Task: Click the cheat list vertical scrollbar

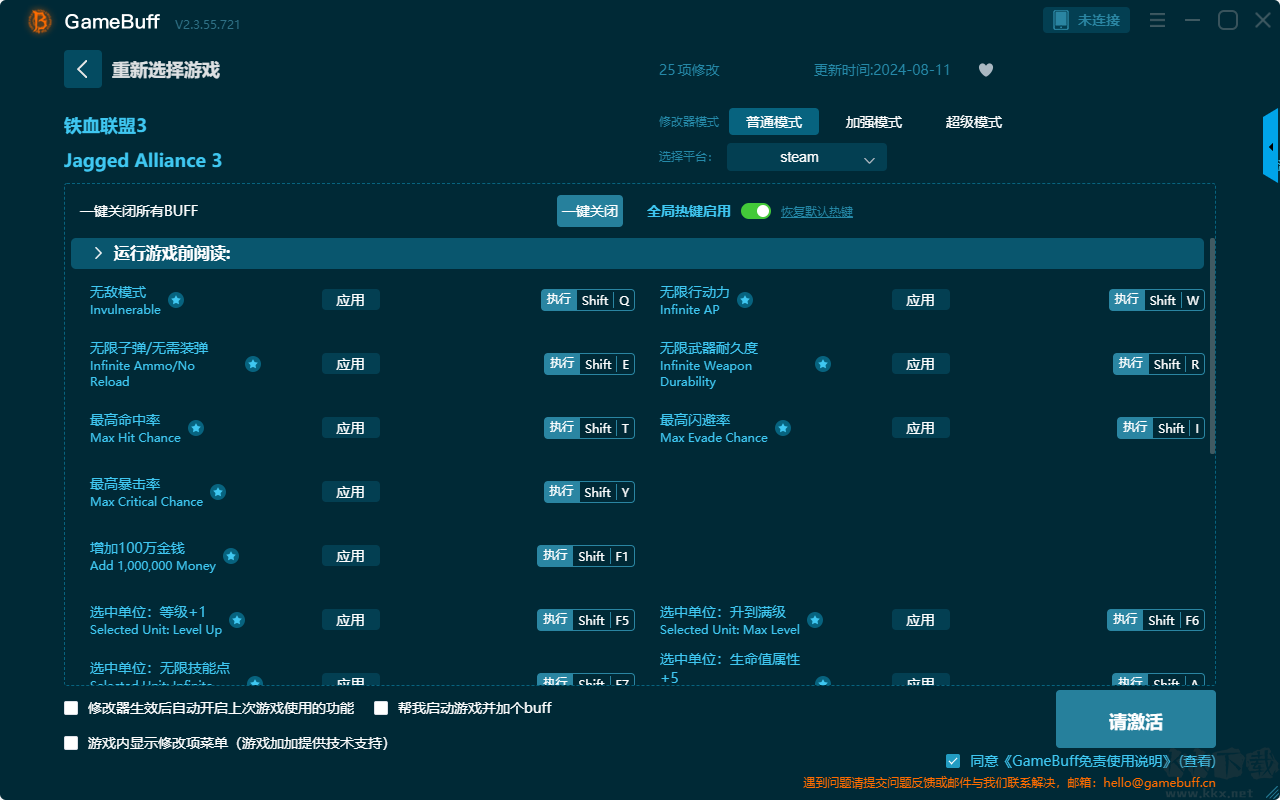Action: tap(1213, 346)
